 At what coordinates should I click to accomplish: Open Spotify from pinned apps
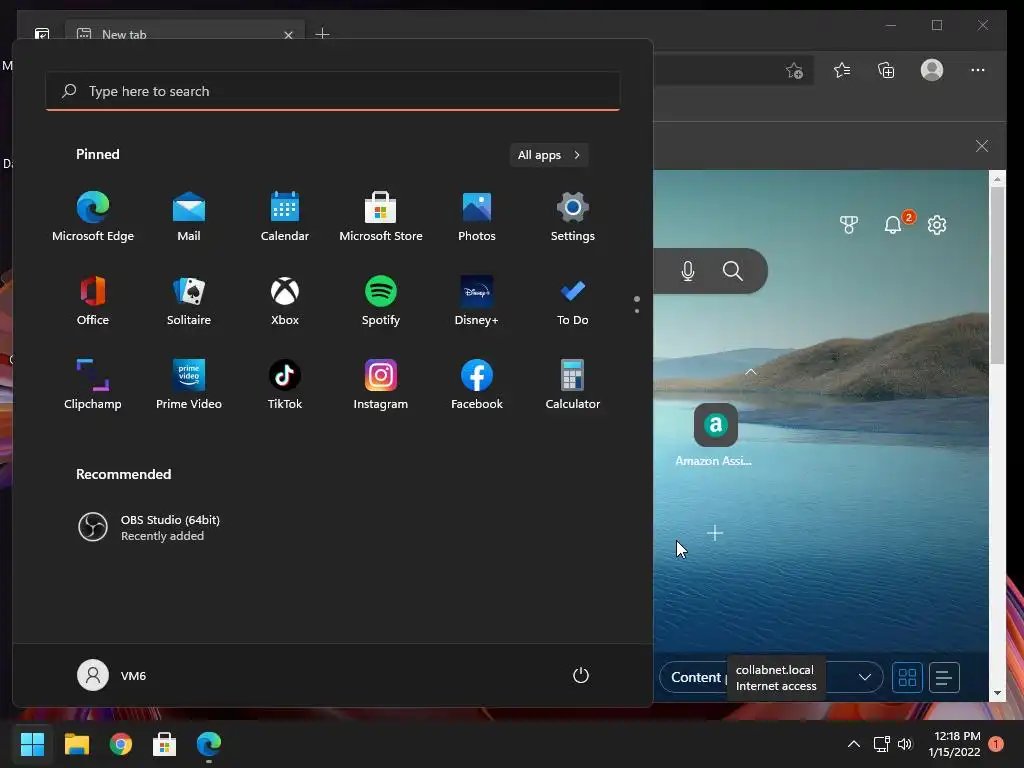381,300
